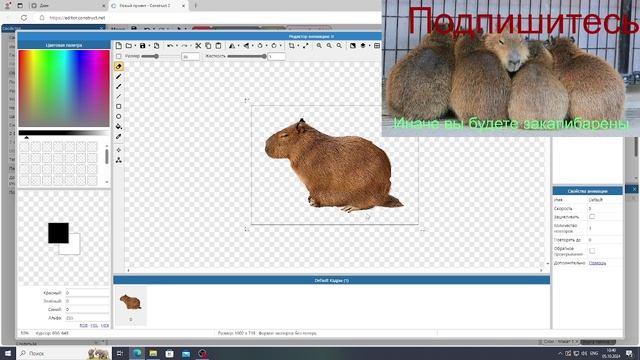This screenshot has height=360, width=640.
Task: Select the Brush tool
Action: point(118,87)
